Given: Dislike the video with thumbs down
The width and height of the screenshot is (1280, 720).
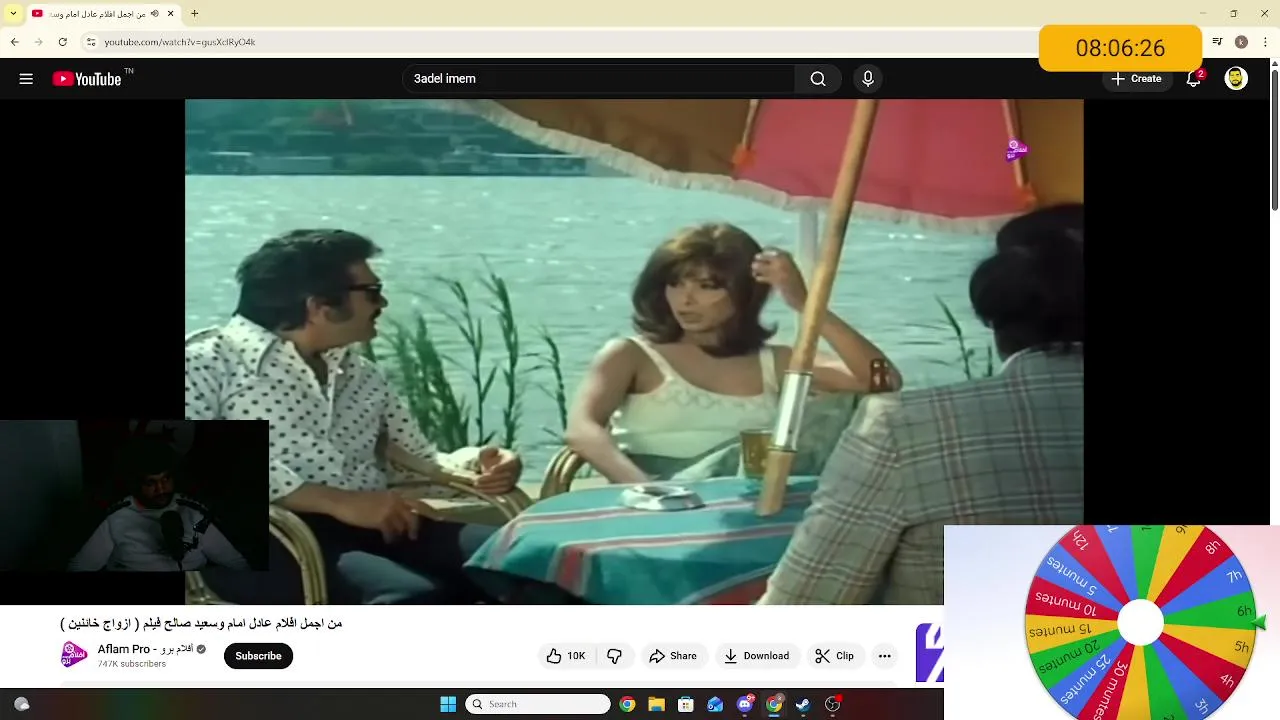Looking at the screenshot, I should [x=614, y=656].
